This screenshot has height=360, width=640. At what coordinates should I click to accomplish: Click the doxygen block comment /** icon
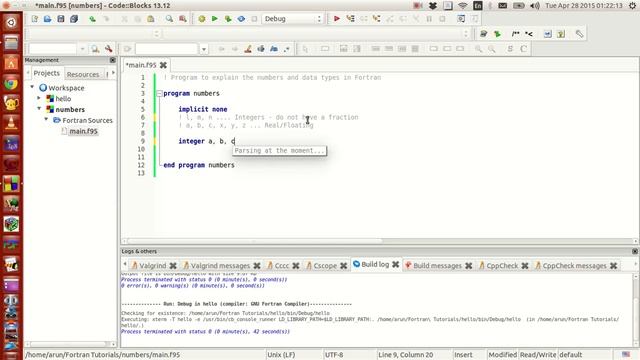coord(516,34)
